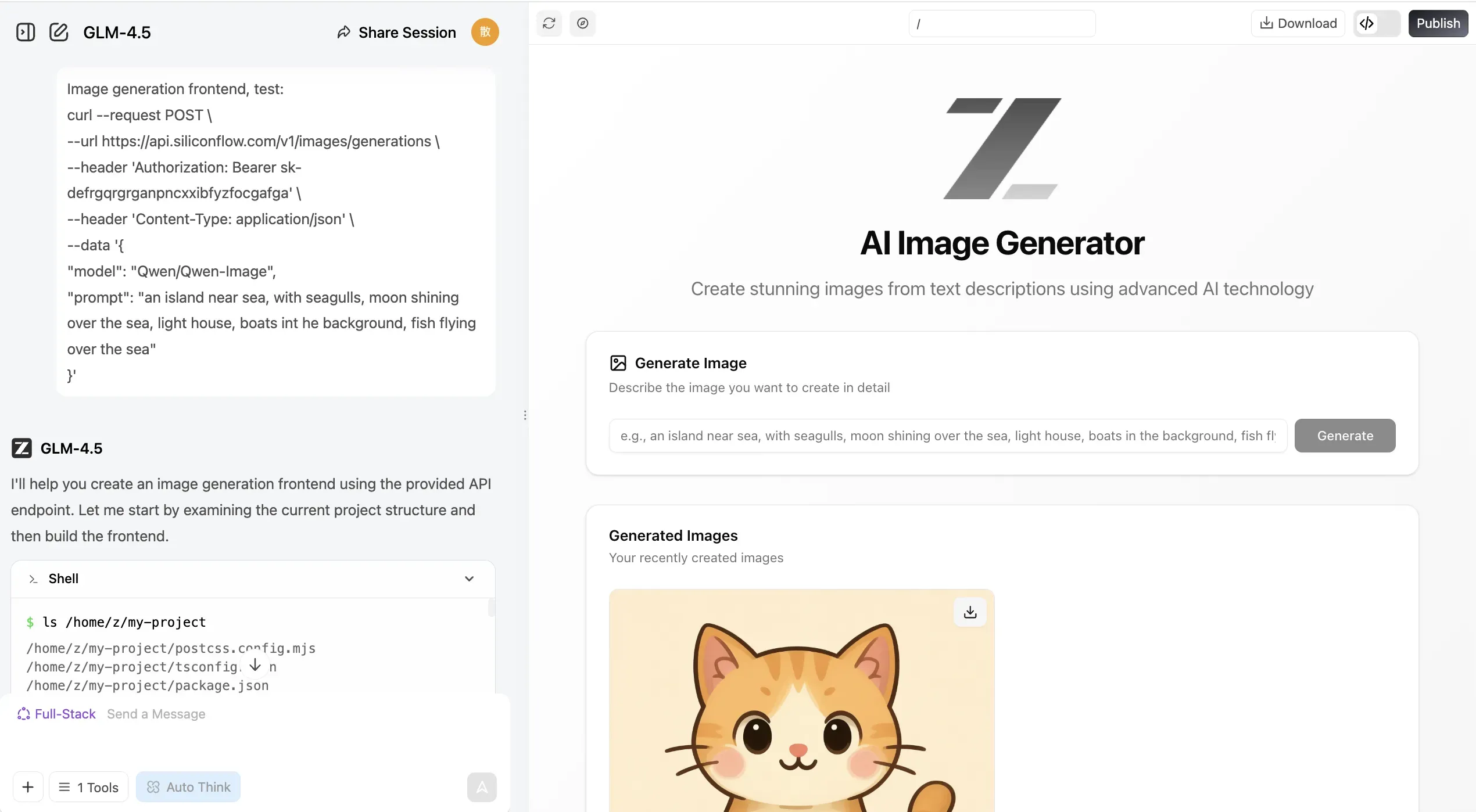Open the panel divider options handle
Screen dimensions: 1476x812
525,415
